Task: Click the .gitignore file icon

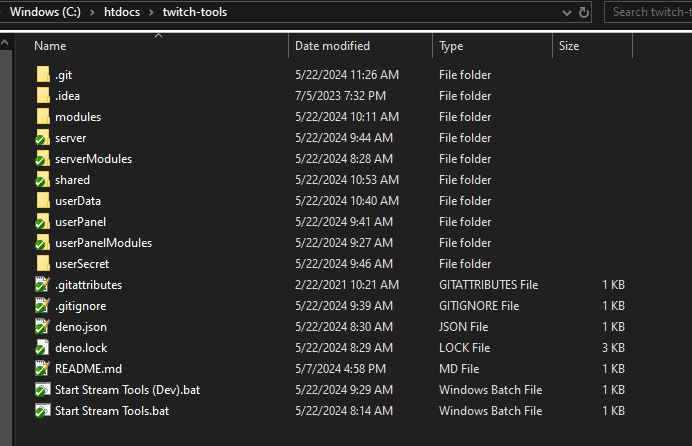Action: click(42, 306)
